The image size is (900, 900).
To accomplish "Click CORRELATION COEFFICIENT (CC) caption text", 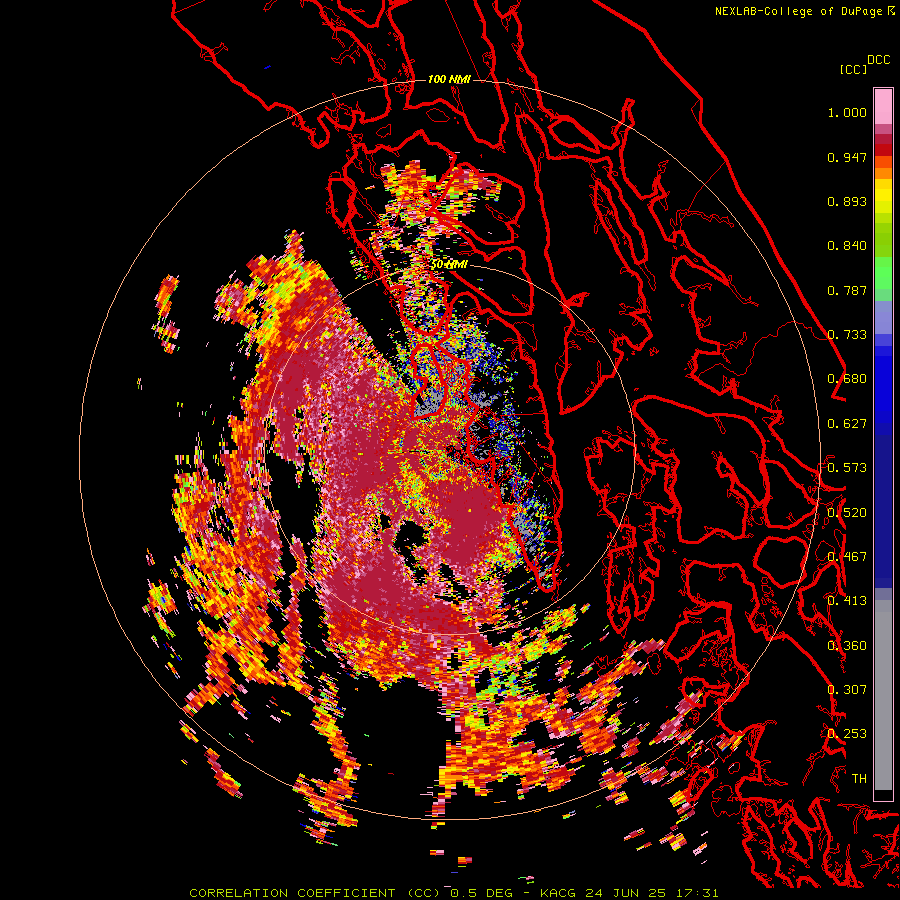I will [316, 893].
